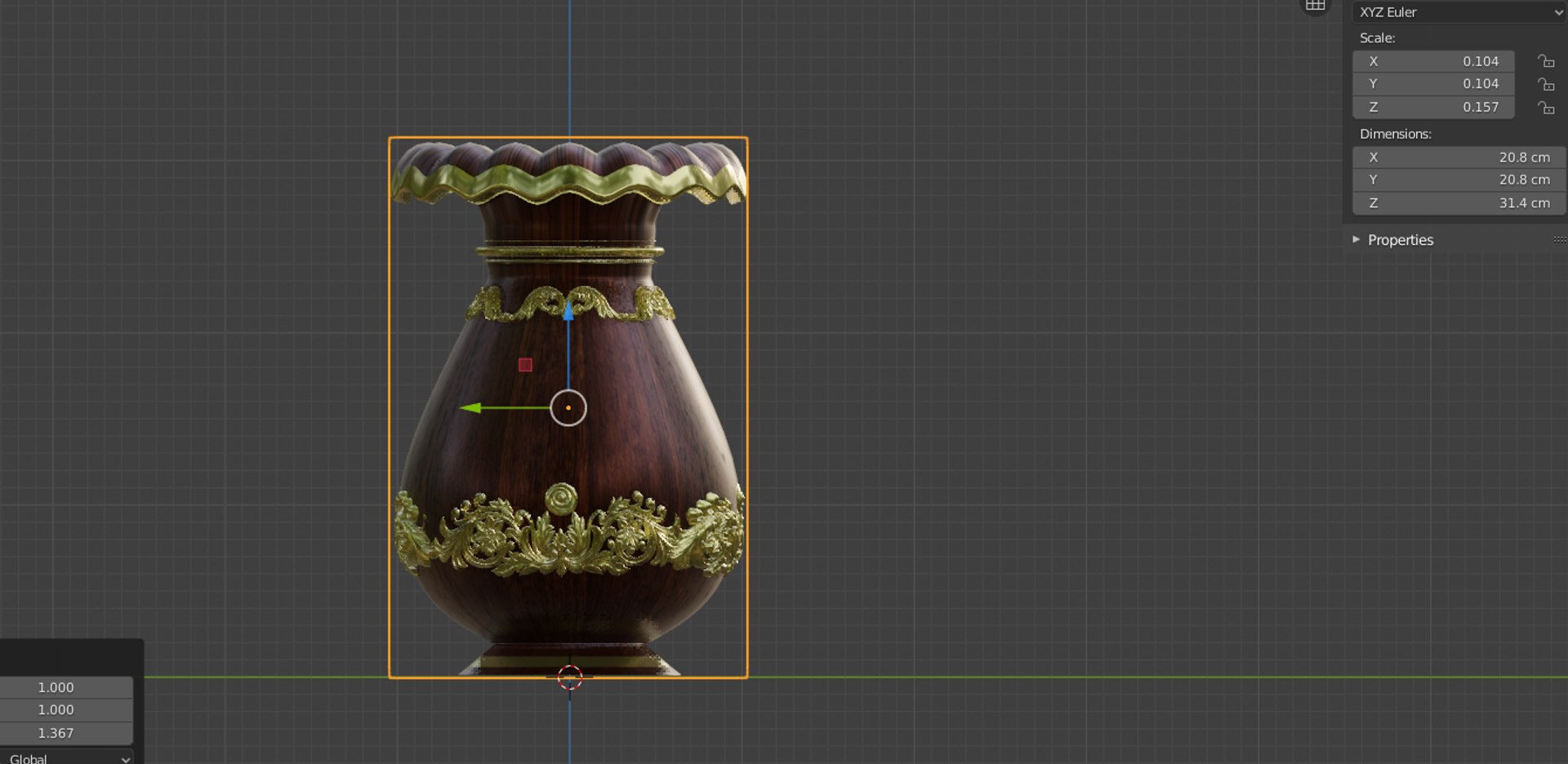Image resolution: width=1568 pixels, height=764 pixels.
Task: Toggle the lock on Scale Z
Action: click(1545, 107)
